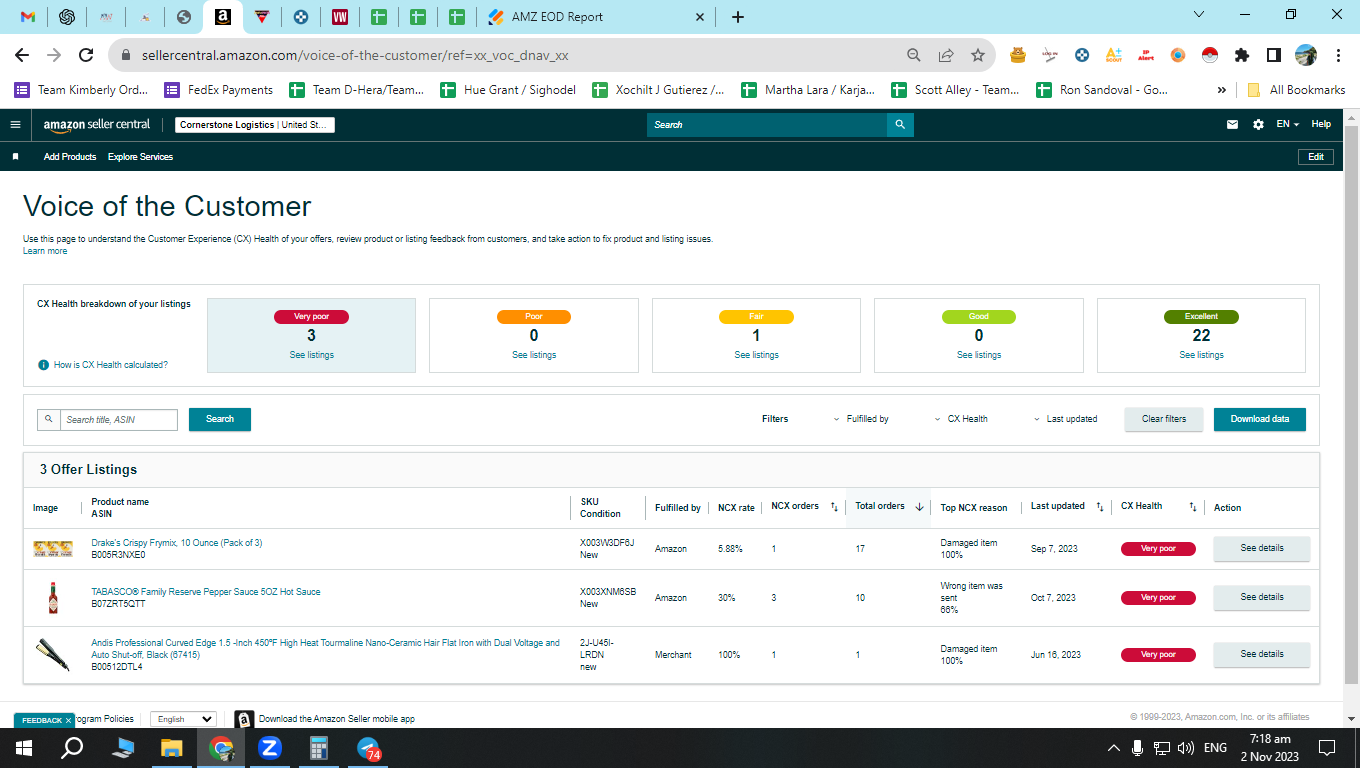
Task: Click the TABASCO sauce product thumbnail
Action: coord(53,598)
